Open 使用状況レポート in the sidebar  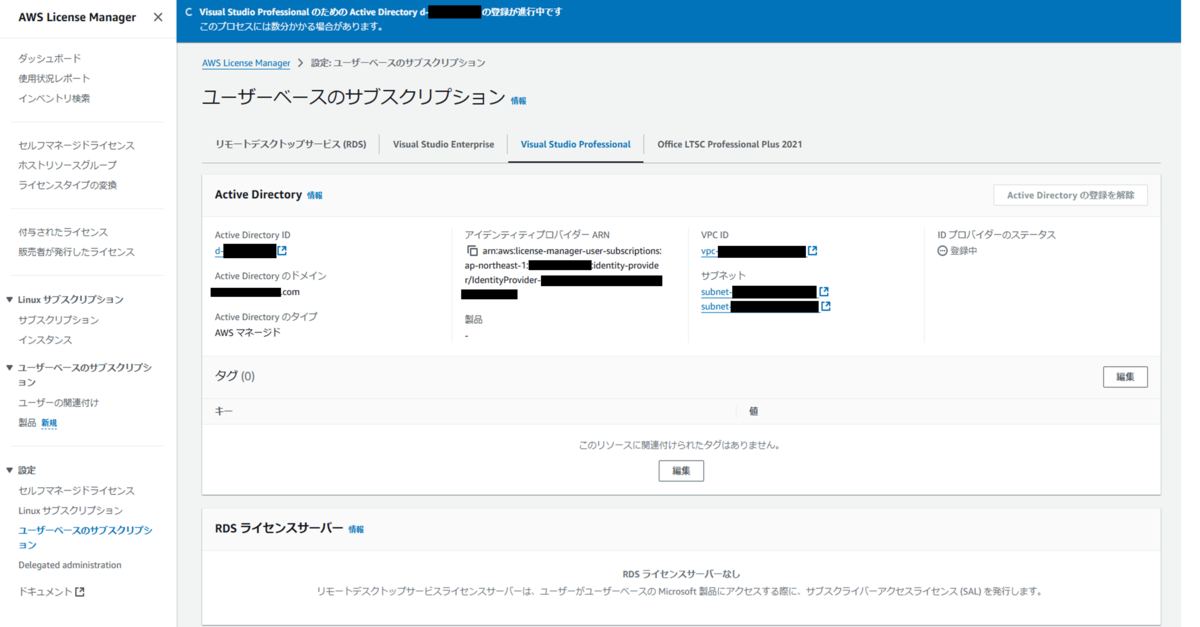pos(54,78)
